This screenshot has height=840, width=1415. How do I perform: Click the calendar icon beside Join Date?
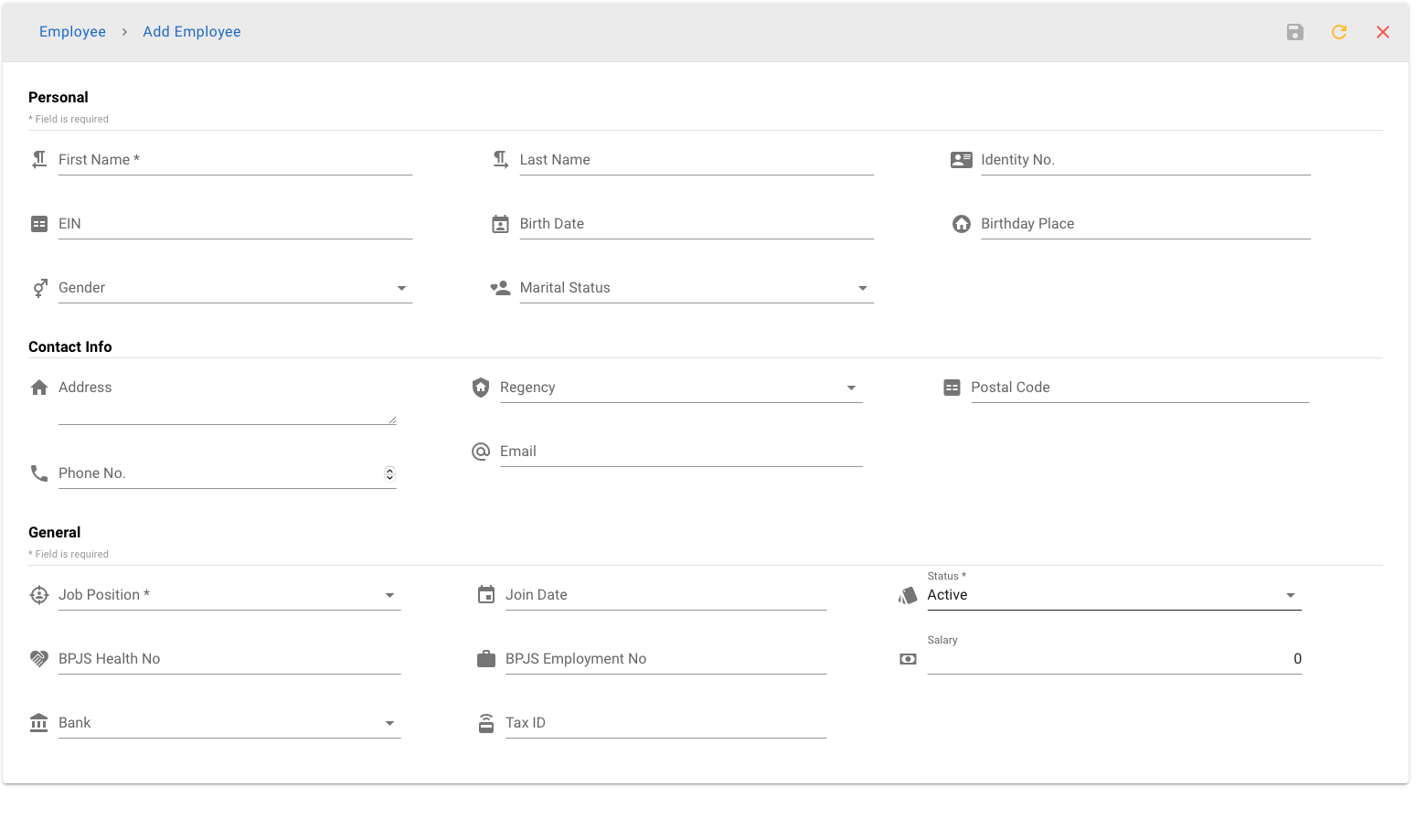tap(486, 595)
